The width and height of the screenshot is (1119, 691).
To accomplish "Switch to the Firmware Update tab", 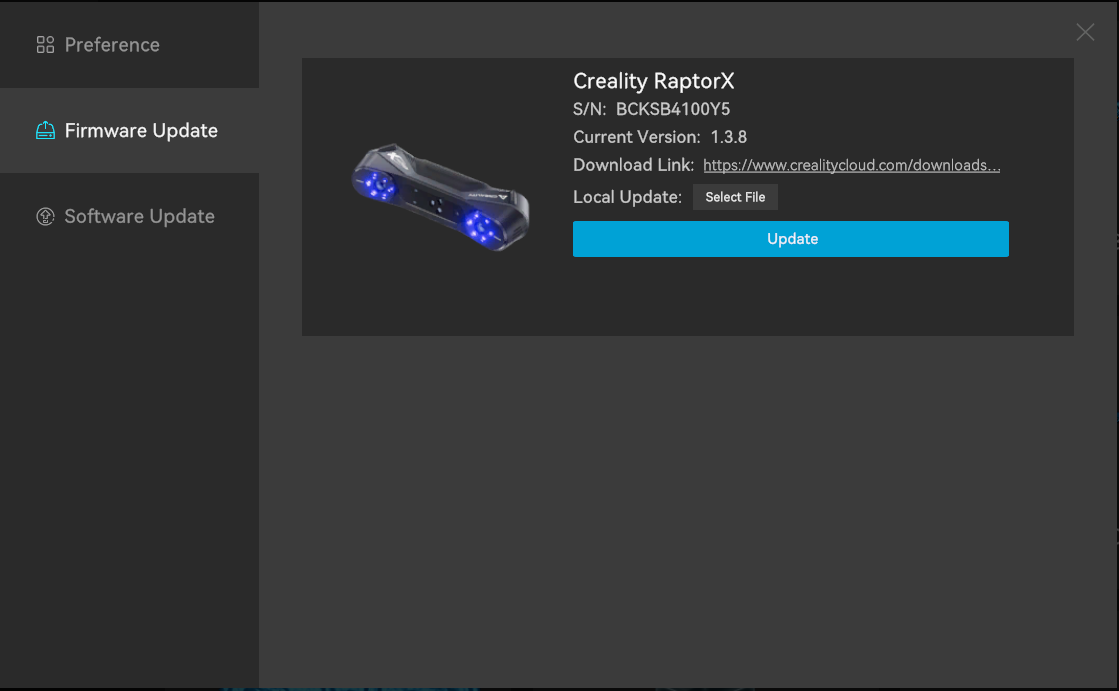I will click(141, 131).
